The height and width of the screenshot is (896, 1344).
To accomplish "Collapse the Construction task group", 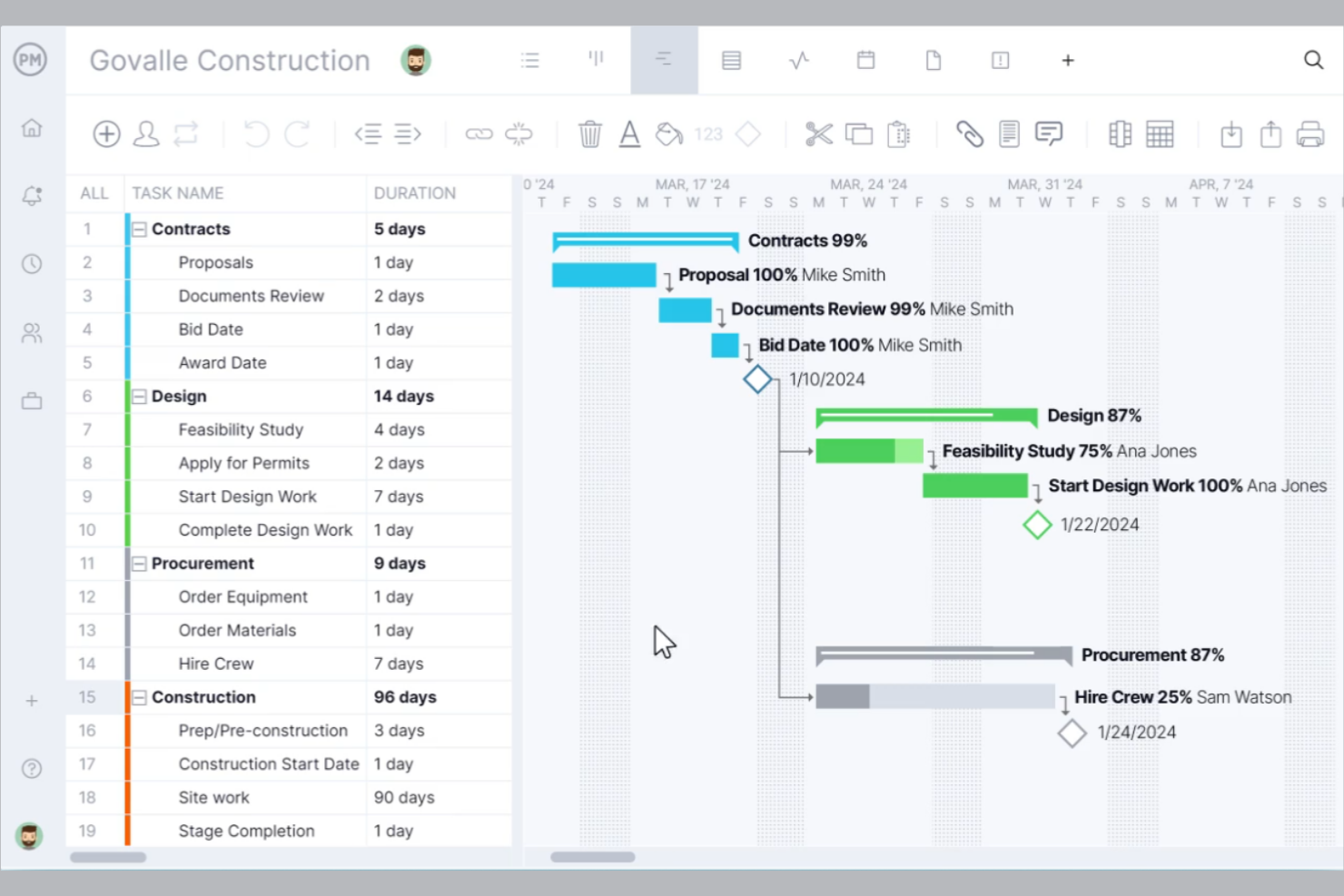I will [139, 697].
